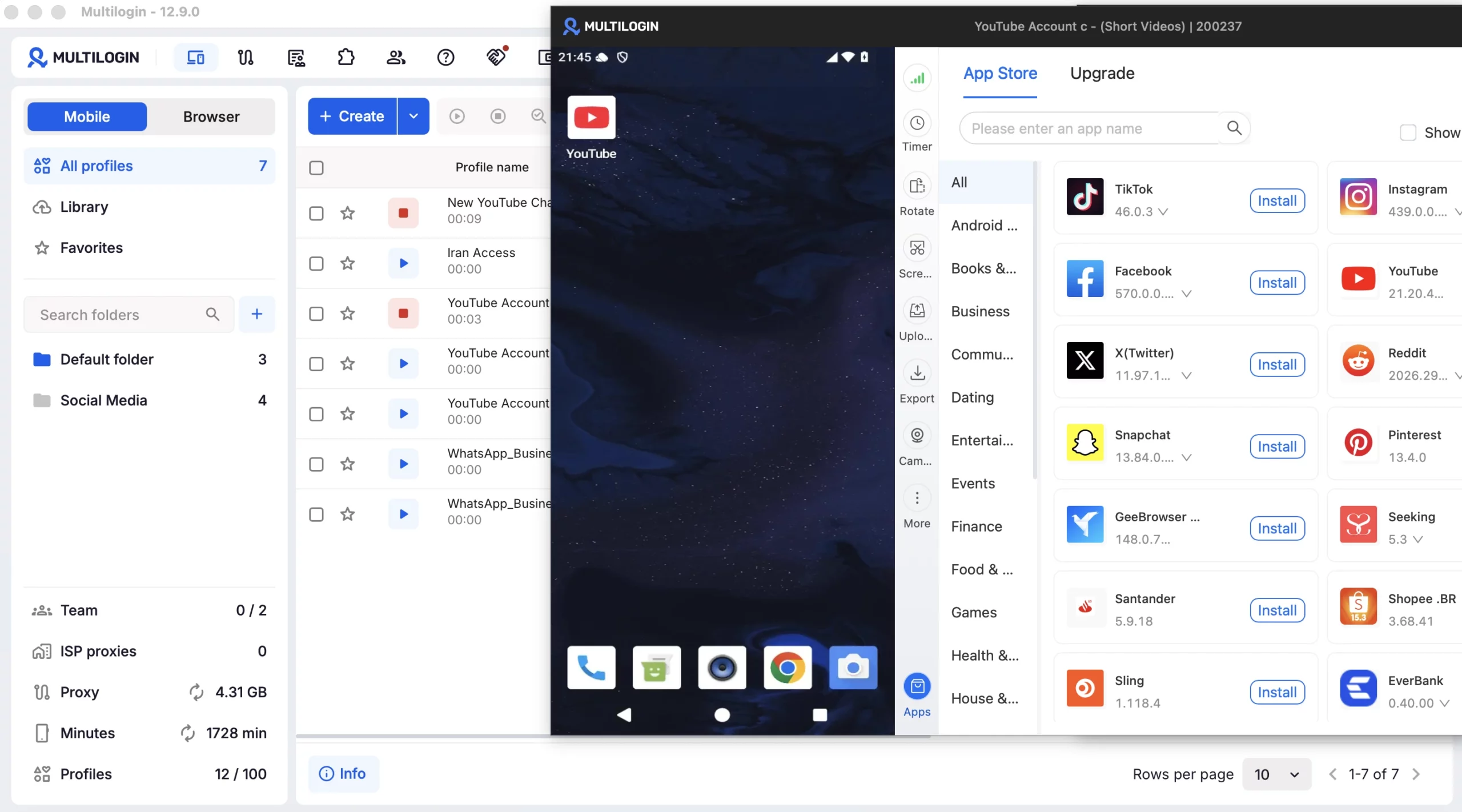The image size is (1462, 812).
Task: Check the New YouTube Cha row checkbox
Action: [x=316, y=213]
